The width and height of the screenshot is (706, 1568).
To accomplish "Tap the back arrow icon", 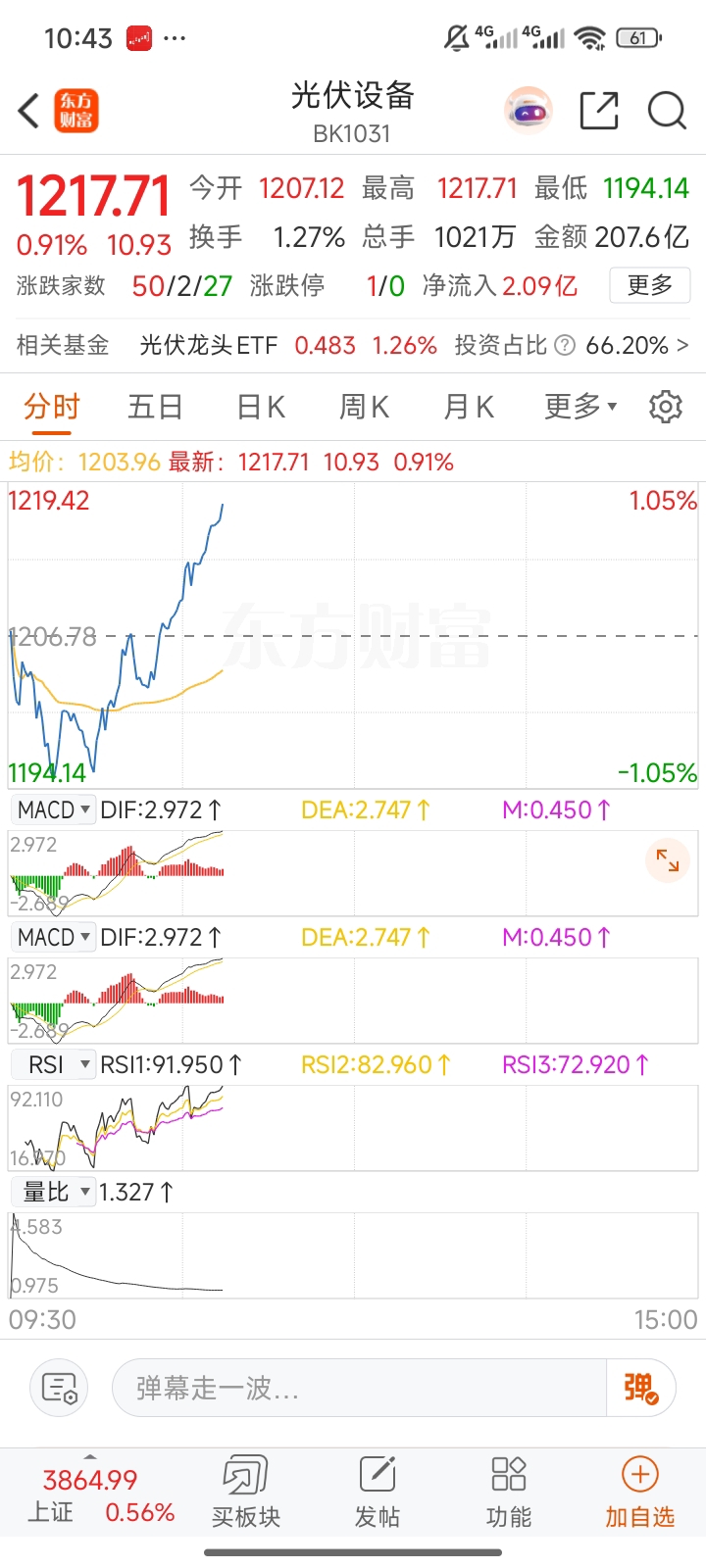I will pos(29,111).
